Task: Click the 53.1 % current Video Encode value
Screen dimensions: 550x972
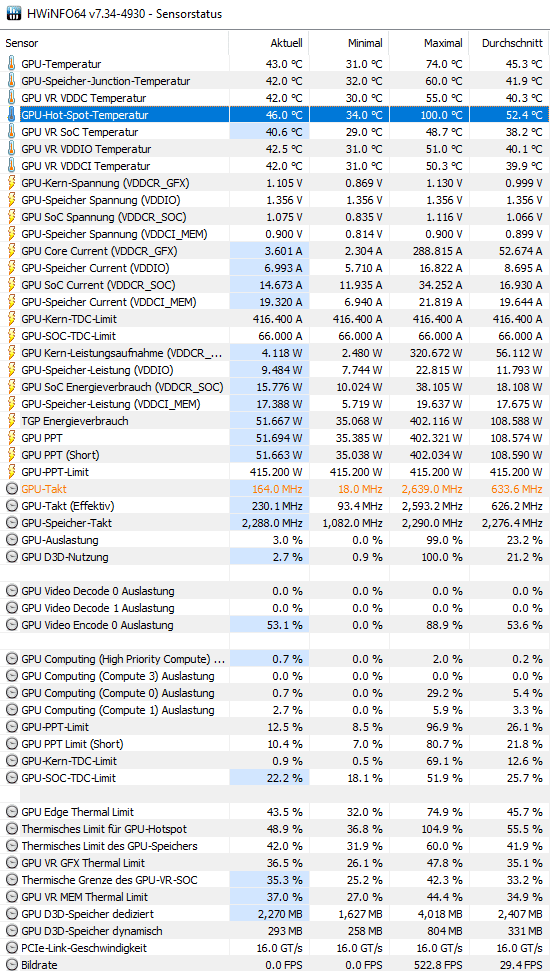Action: pyautogui.click(x=285, y=625)
